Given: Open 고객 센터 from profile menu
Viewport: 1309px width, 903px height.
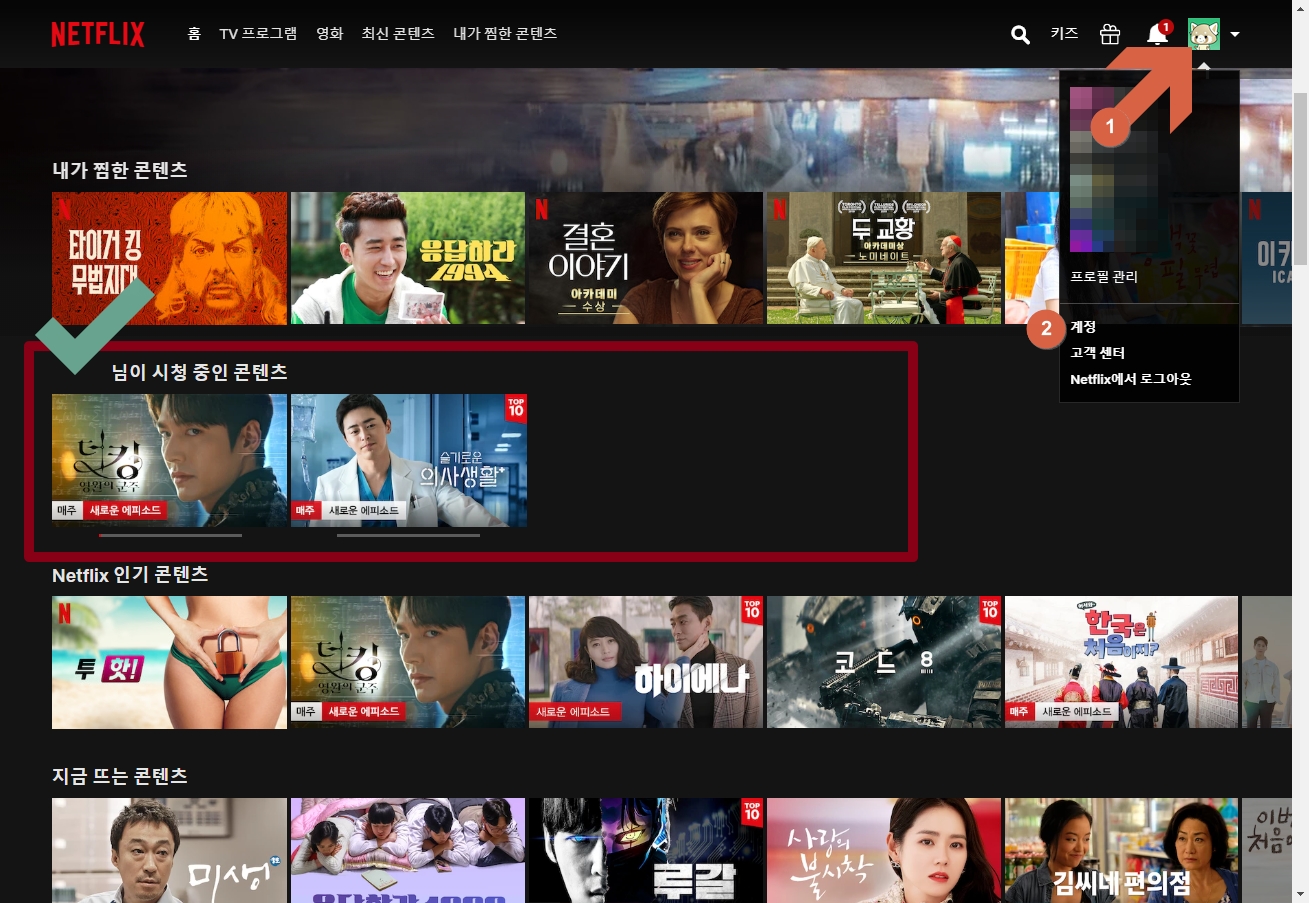Looking at the screenshot, I should click(1097, 353).
